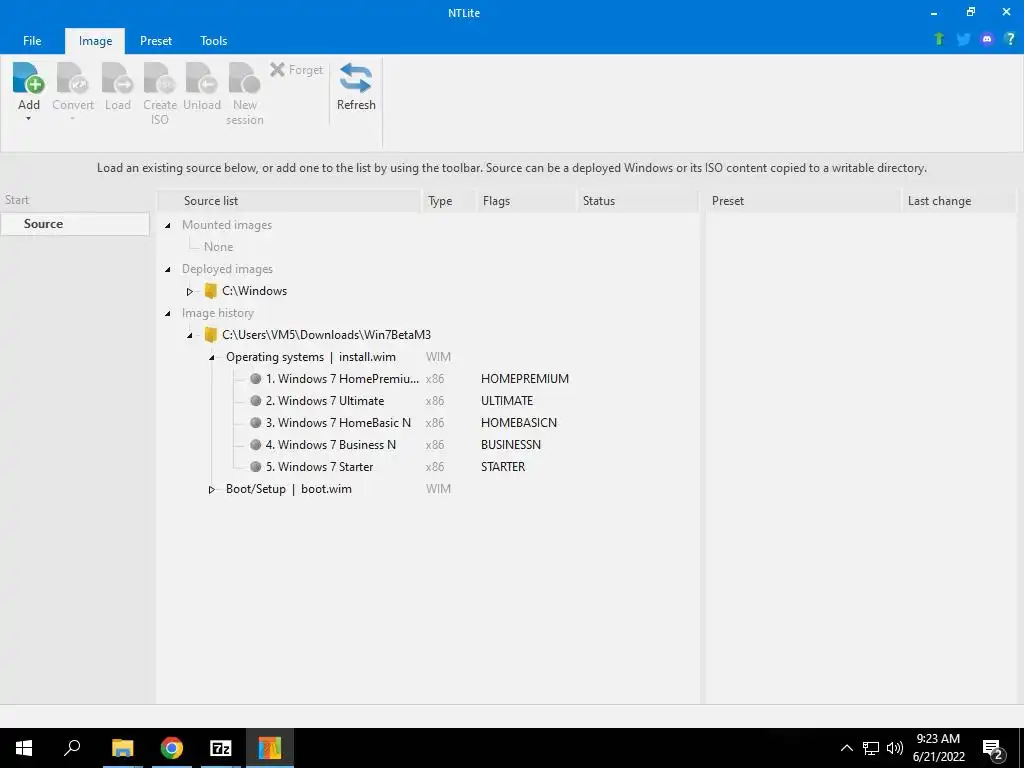Screen dimensions: 1024x768
Task: Click Windows 7 HomeBasic N status circle
Action: 255,423
